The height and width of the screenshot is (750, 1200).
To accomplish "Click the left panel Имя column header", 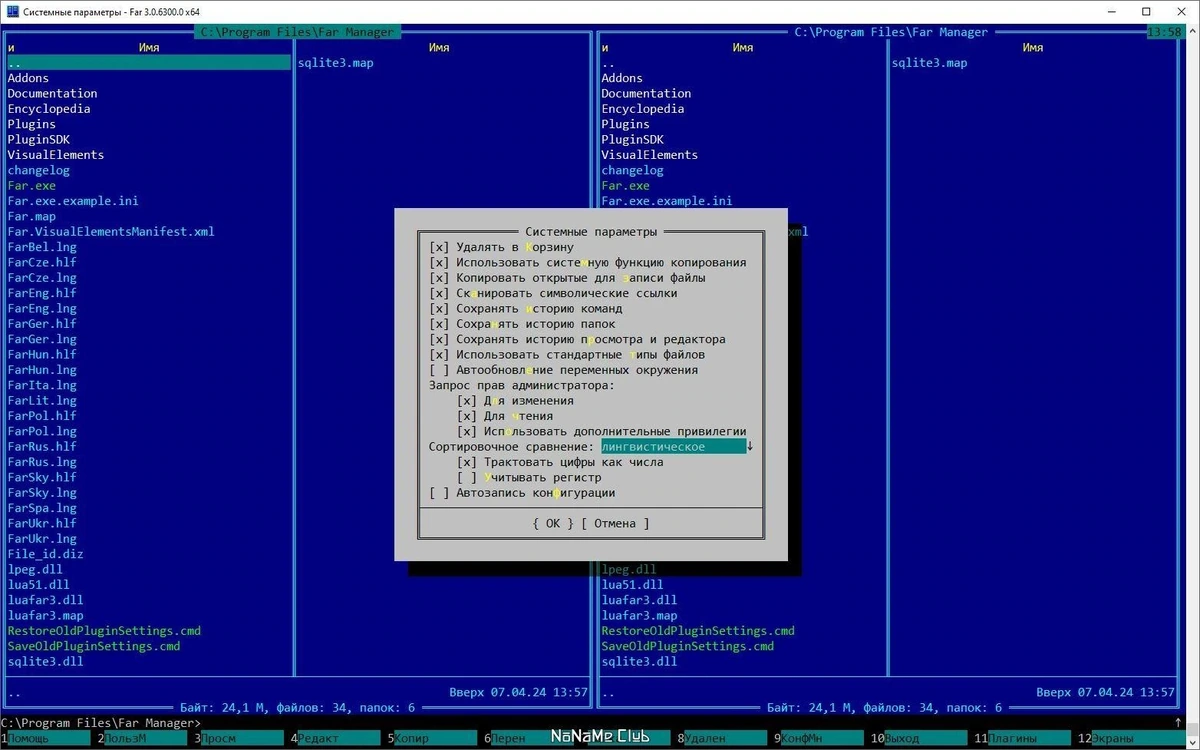I will pos(149,47).
